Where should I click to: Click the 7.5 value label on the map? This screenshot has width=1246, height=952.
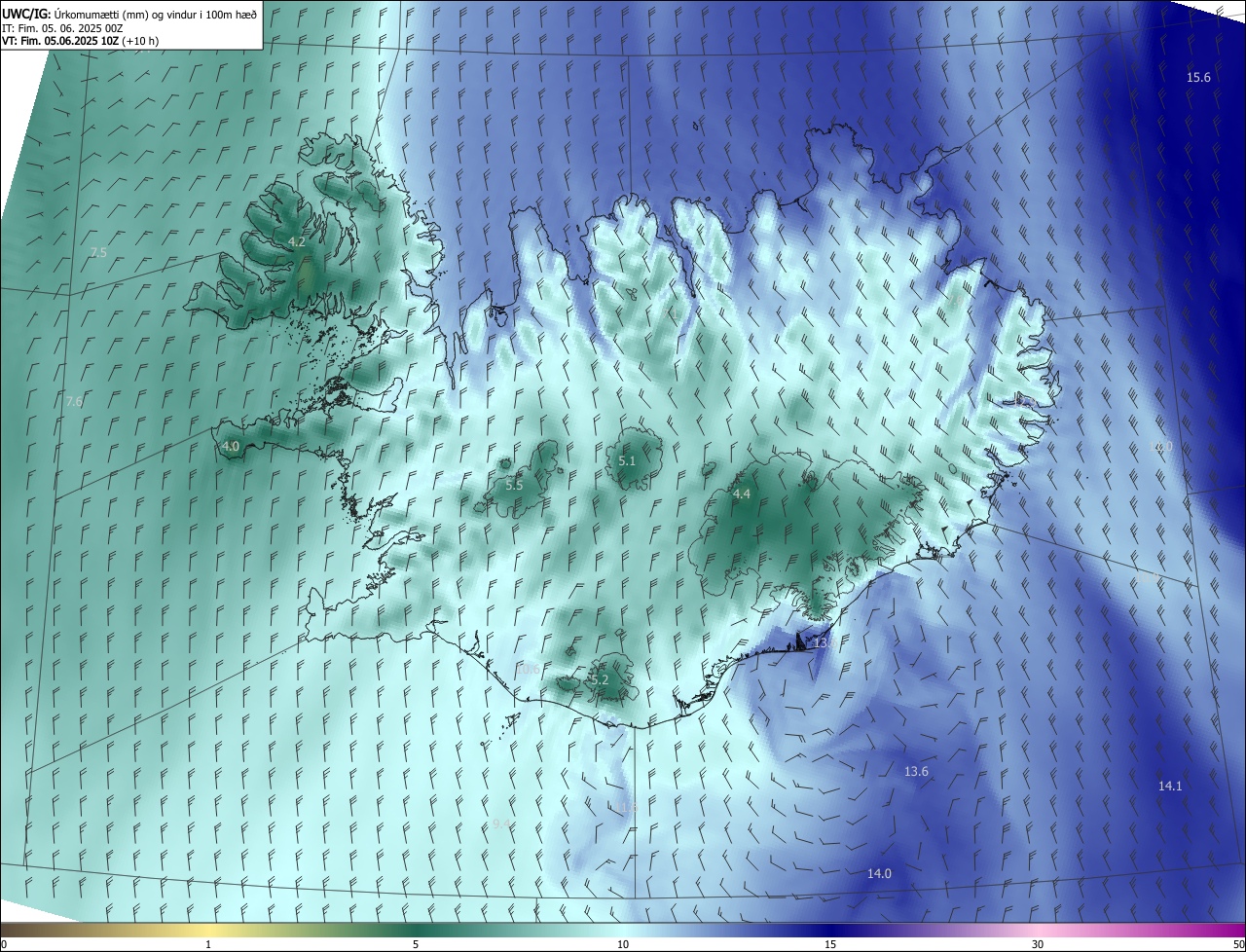[98, 252]
